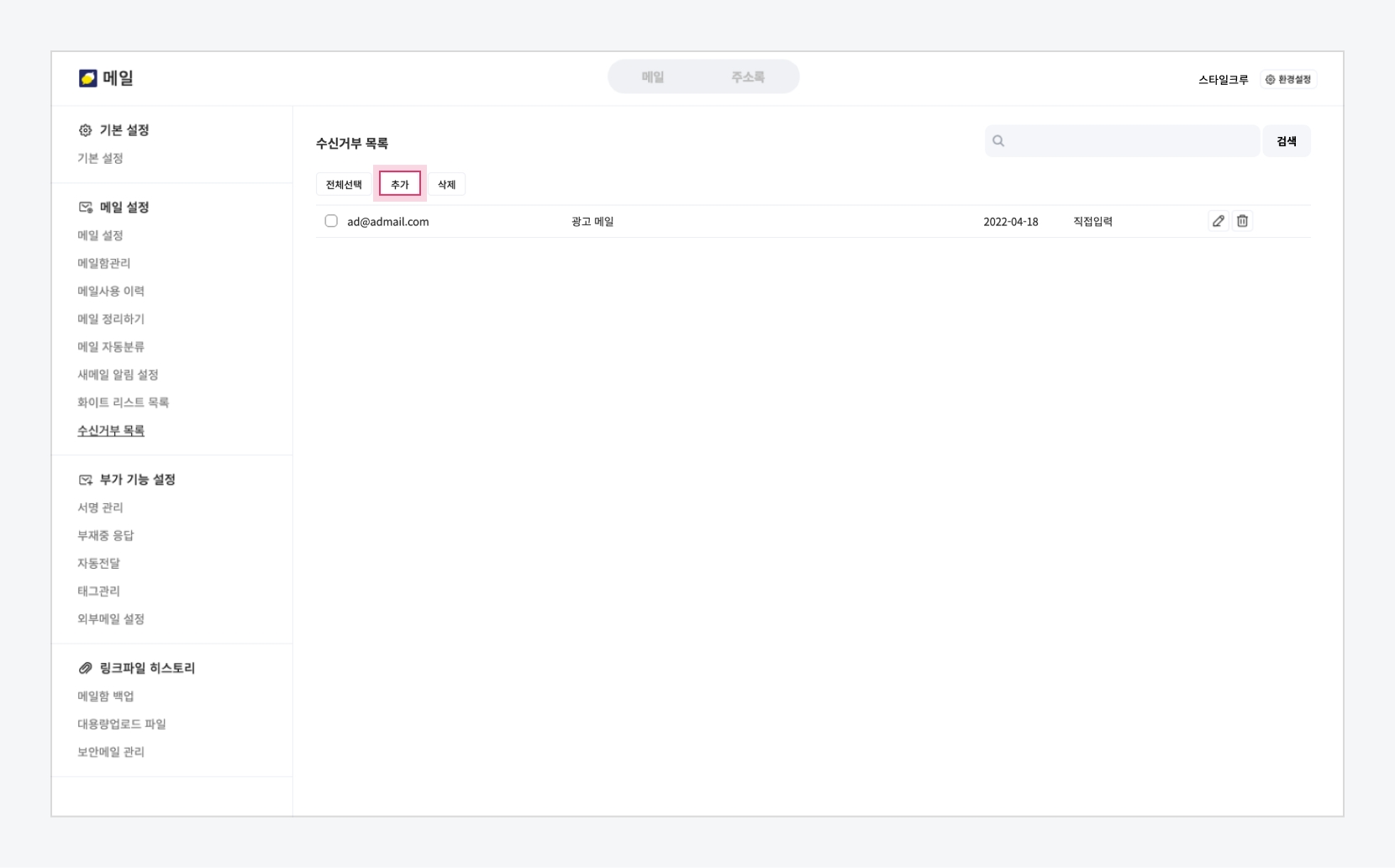1395x868 pixels.
Task: Click the 검색 search button
Action: 1286,141
